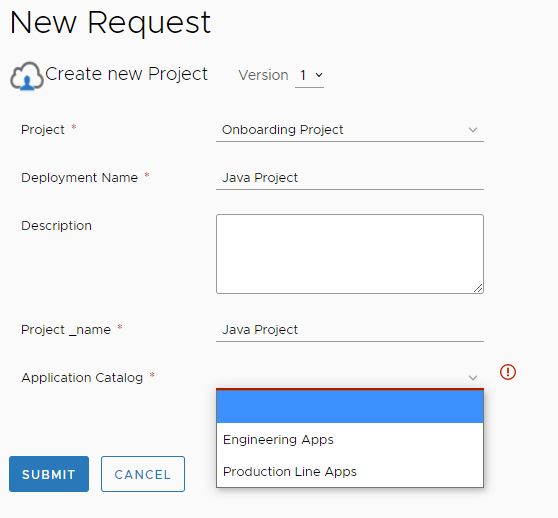Click the cloud user catalog item icon
The width and height of the screenshot is (558, 518).
tap(27, 76)
